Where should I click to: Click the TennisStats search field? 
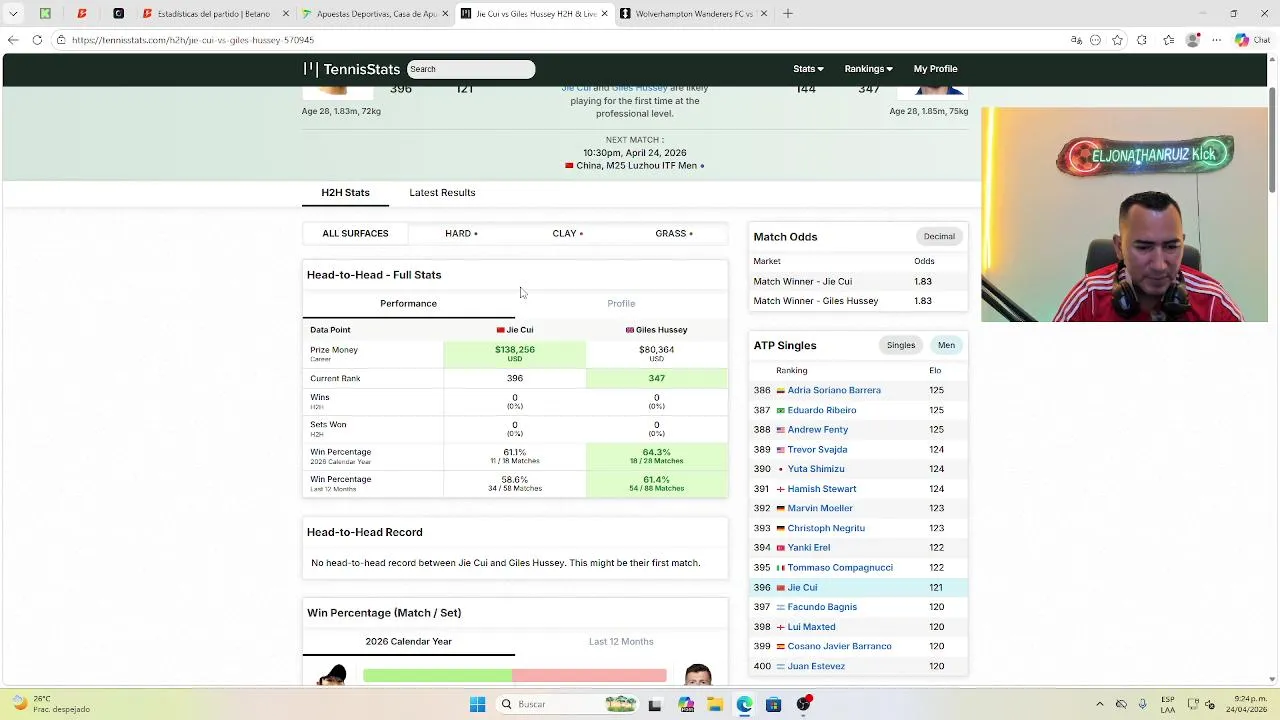[x=470, y=69]
